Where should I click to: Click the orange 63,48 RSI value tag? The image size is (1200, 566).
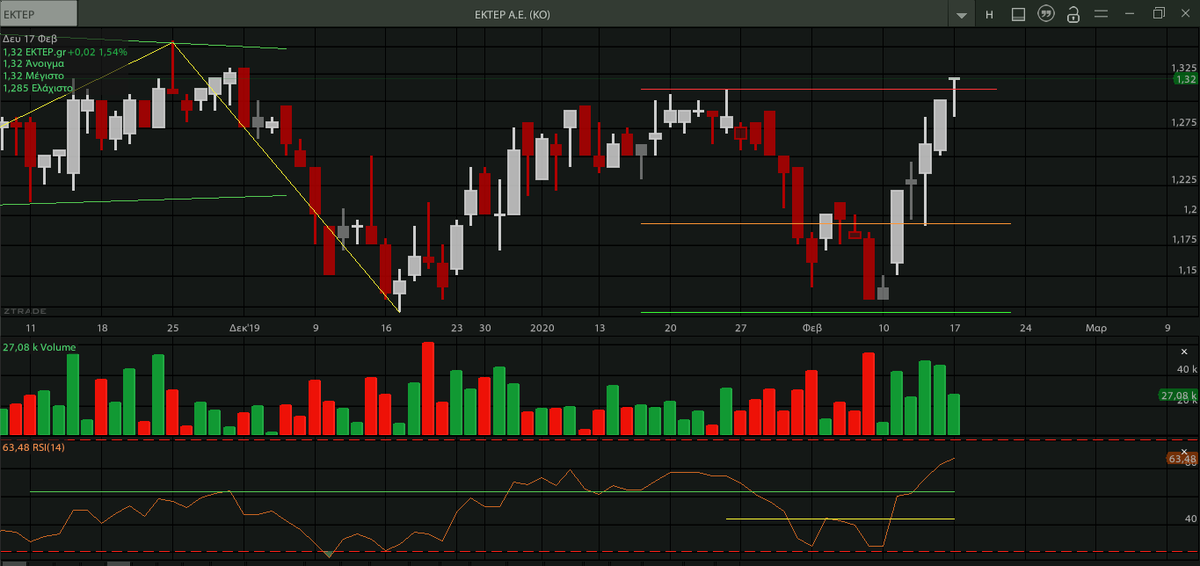[x=1183, y=459]
